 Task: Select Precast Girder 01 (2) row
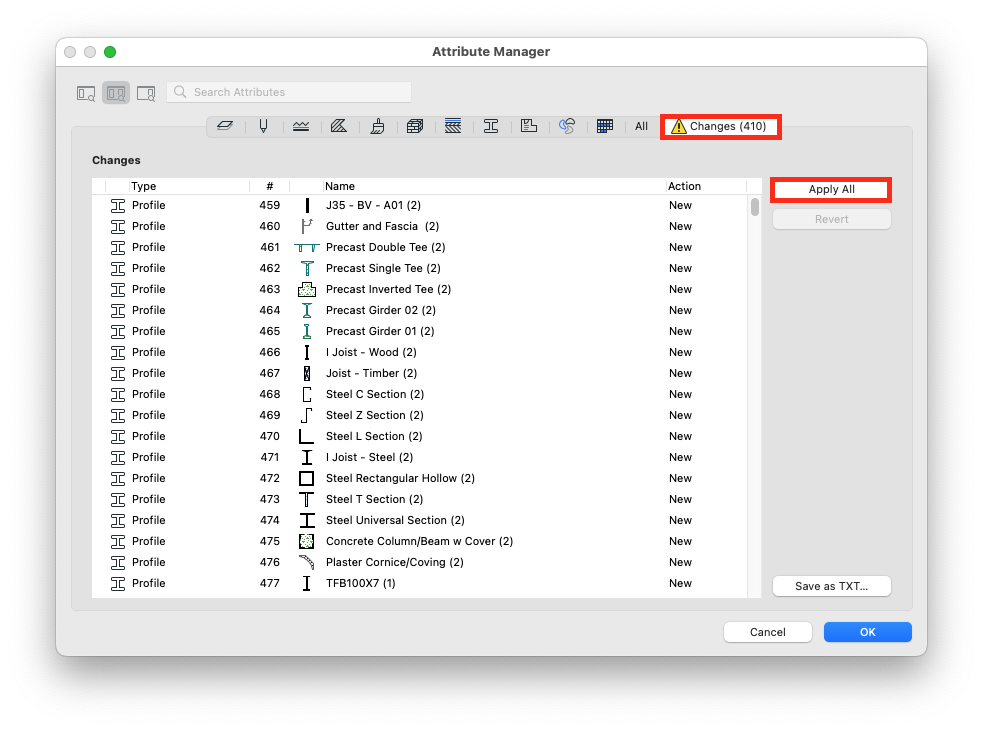click(420, 331)
